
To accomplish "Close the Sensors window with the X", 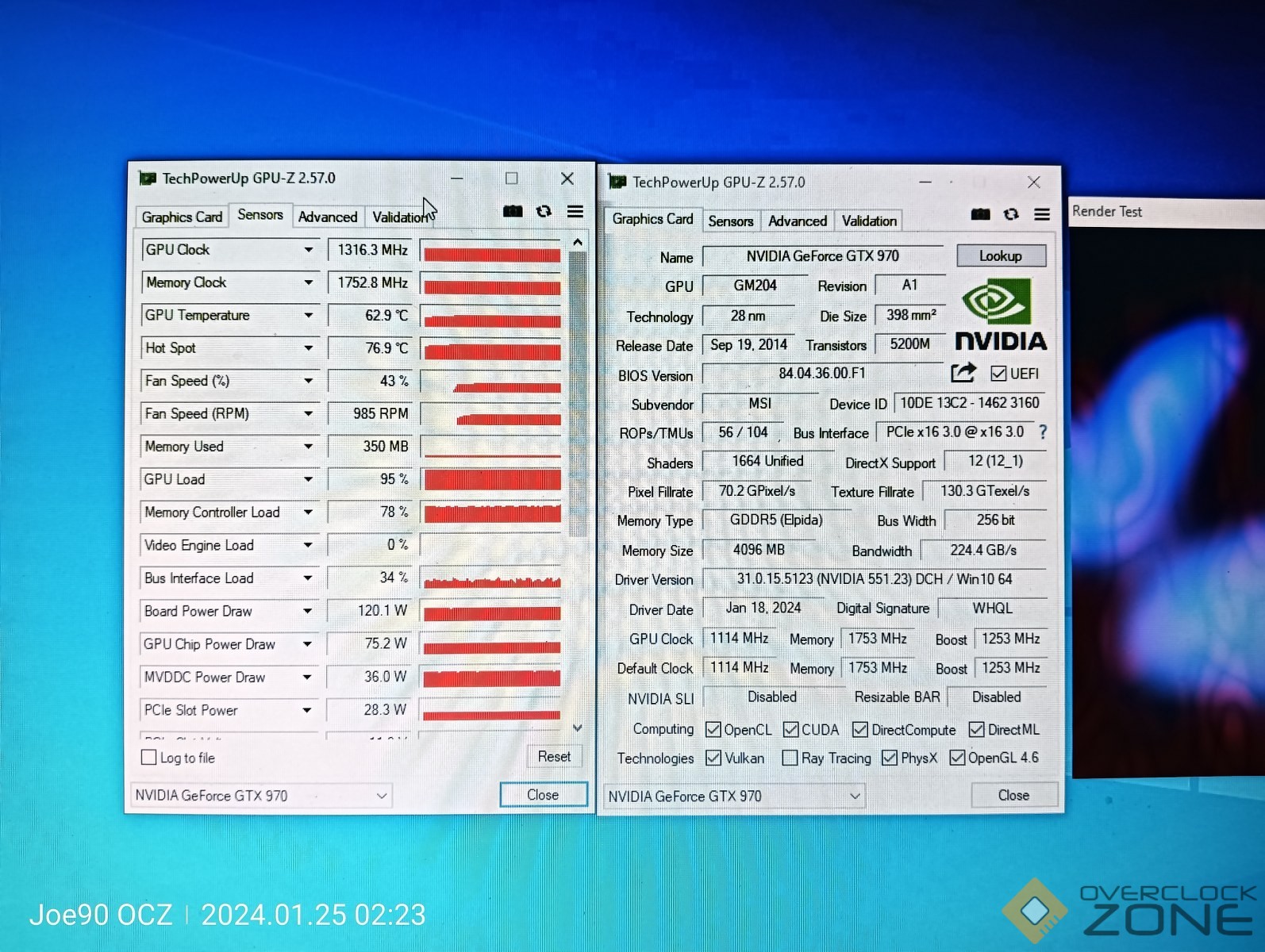I will (x=567, y=178).
